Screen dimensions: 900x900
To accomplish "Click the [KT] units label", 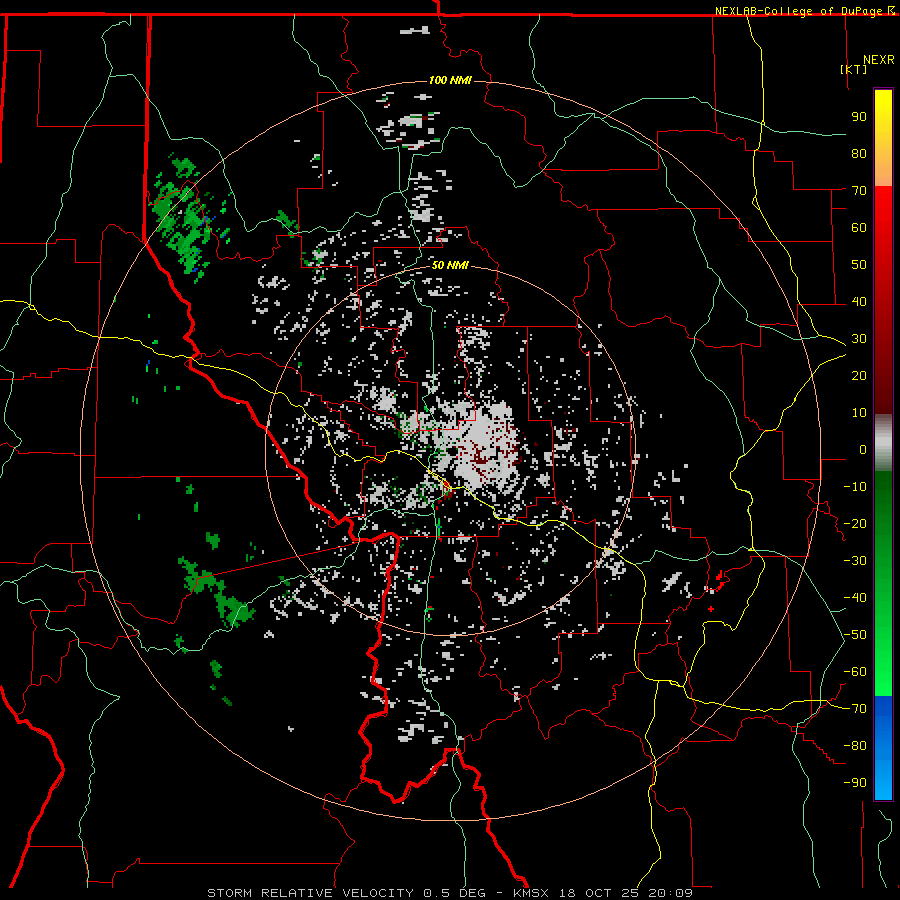I will [854, 69].
